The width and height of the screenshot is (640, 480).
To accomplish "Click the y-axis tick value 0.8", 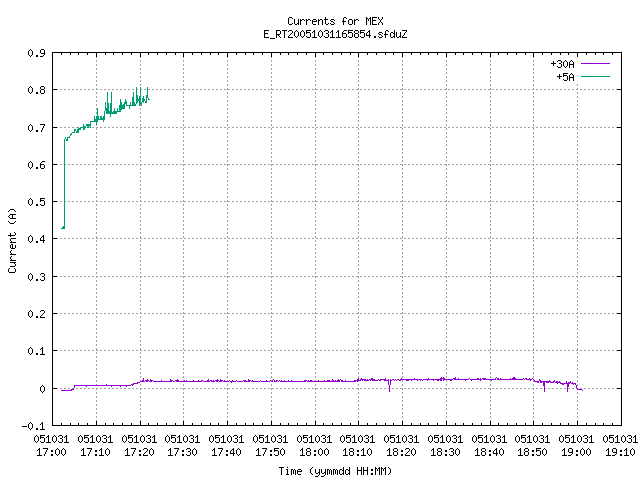I will coord(37,90).
